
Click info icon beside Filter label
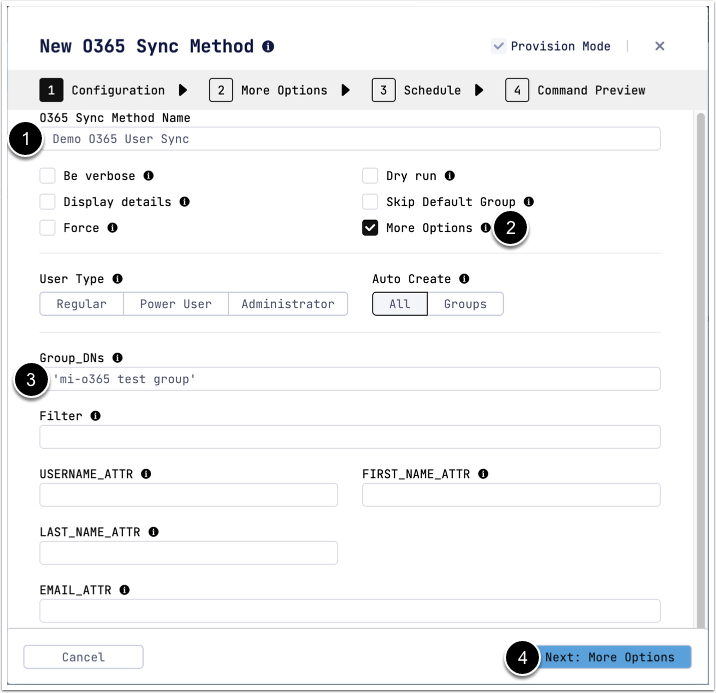pyautogui.click(x=95, y=416)
